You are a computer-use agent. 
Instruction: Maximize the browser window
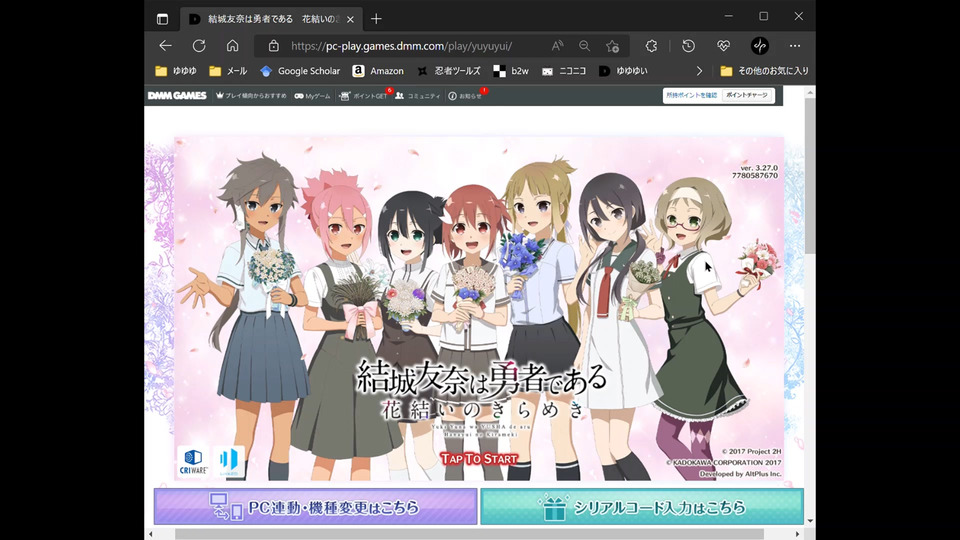[763, 17]
